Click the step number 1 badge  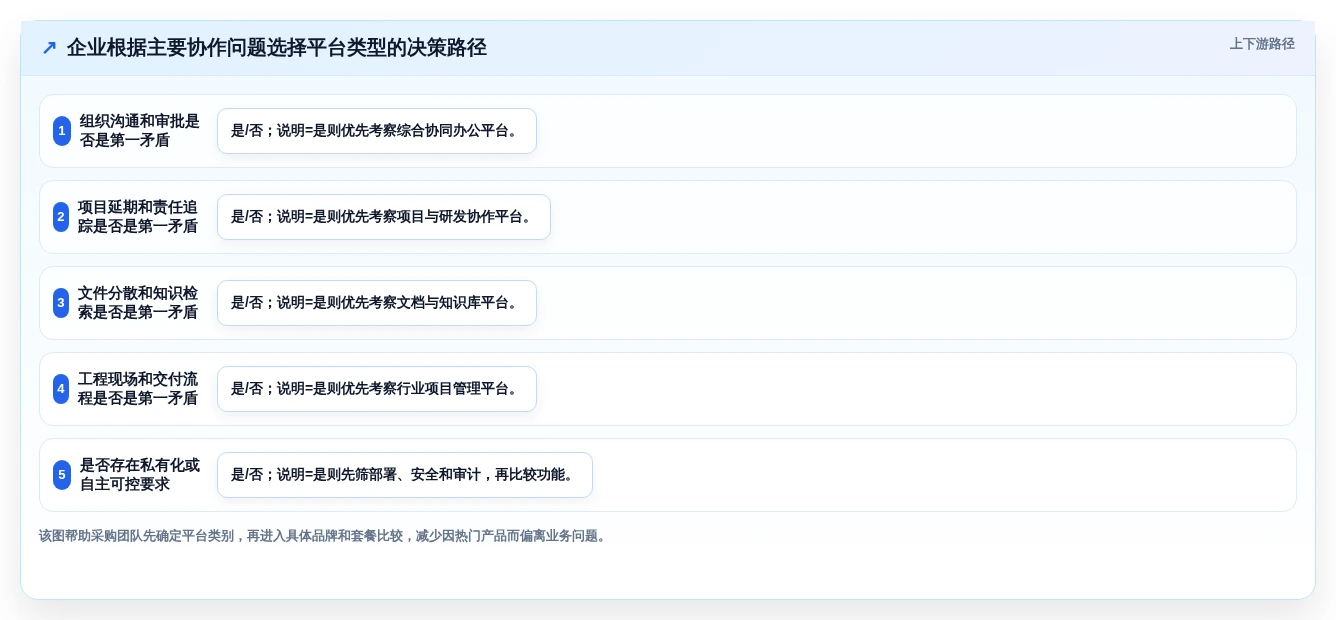[62, 131]
